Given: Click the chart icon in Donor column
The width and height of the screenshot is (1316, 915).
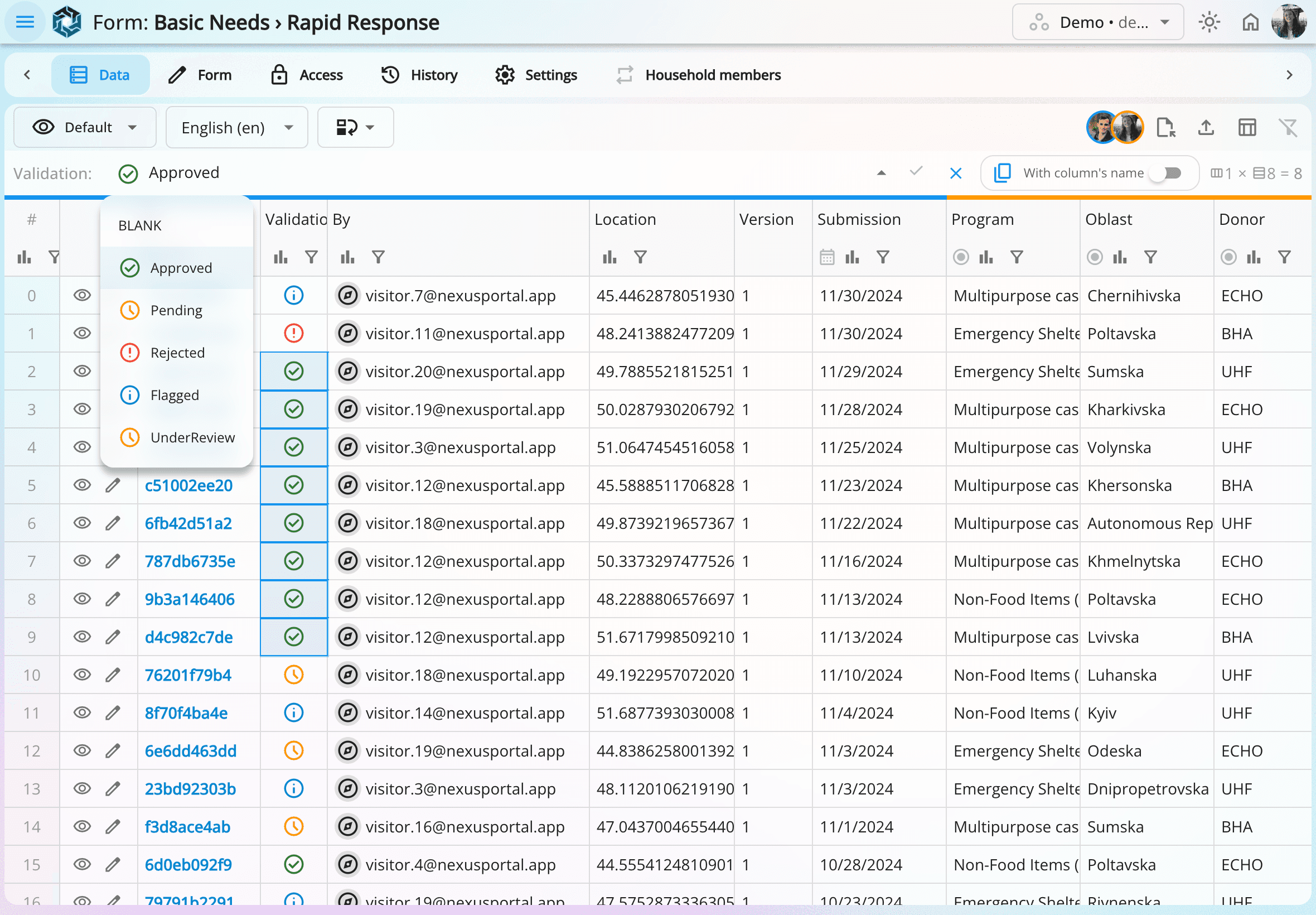Looking at the screenshot, I should pos(1255,257).
